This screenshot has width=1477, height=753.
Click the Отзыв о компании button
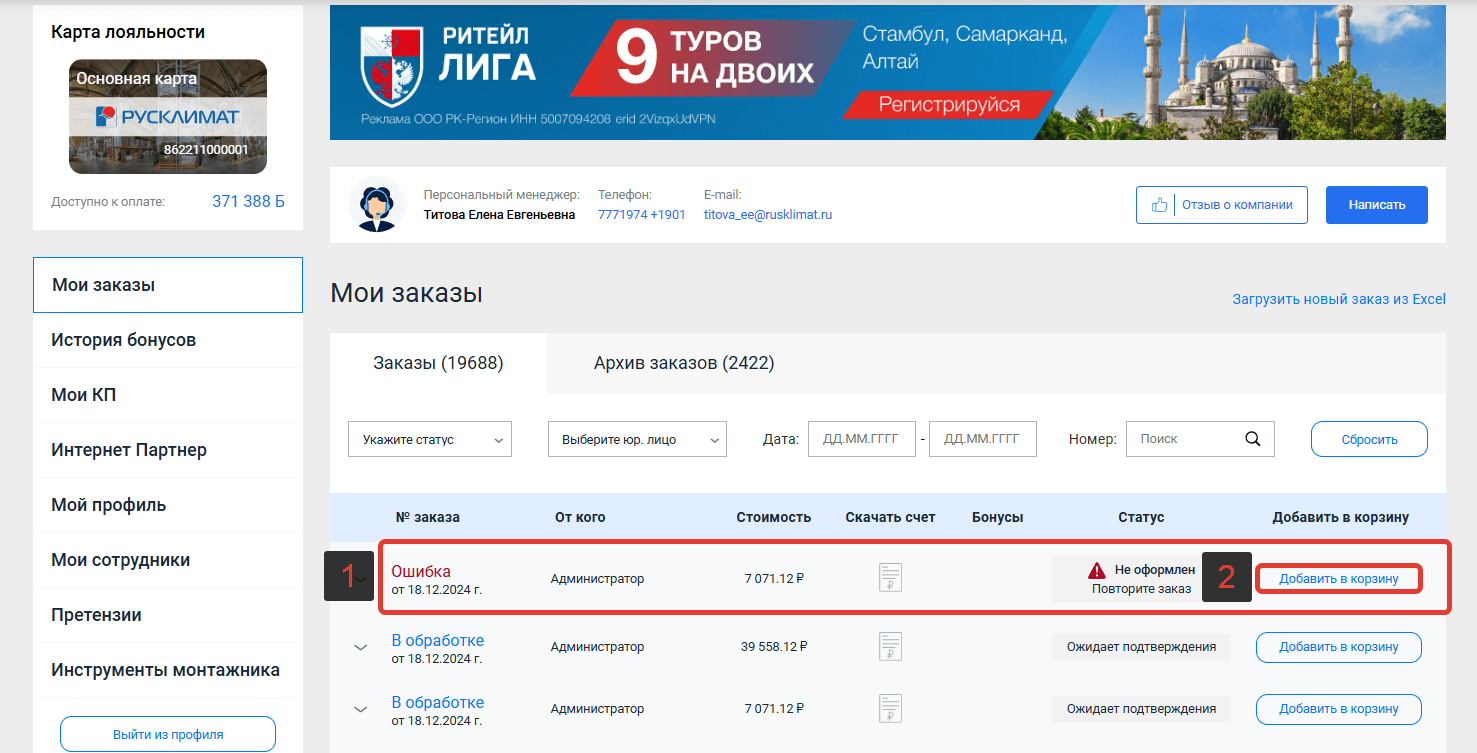click(x=1224, y=205)
